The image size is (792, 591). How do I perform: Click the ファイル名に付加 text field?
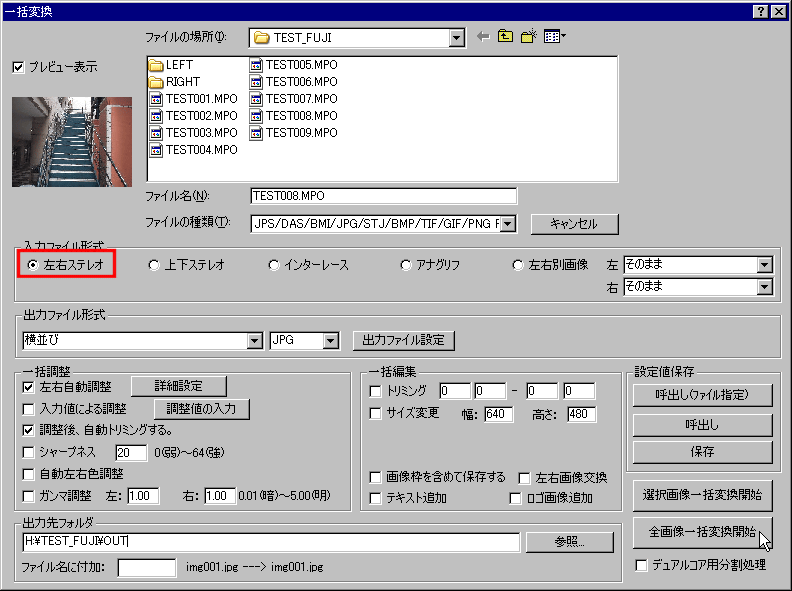[x=147, y=567]
